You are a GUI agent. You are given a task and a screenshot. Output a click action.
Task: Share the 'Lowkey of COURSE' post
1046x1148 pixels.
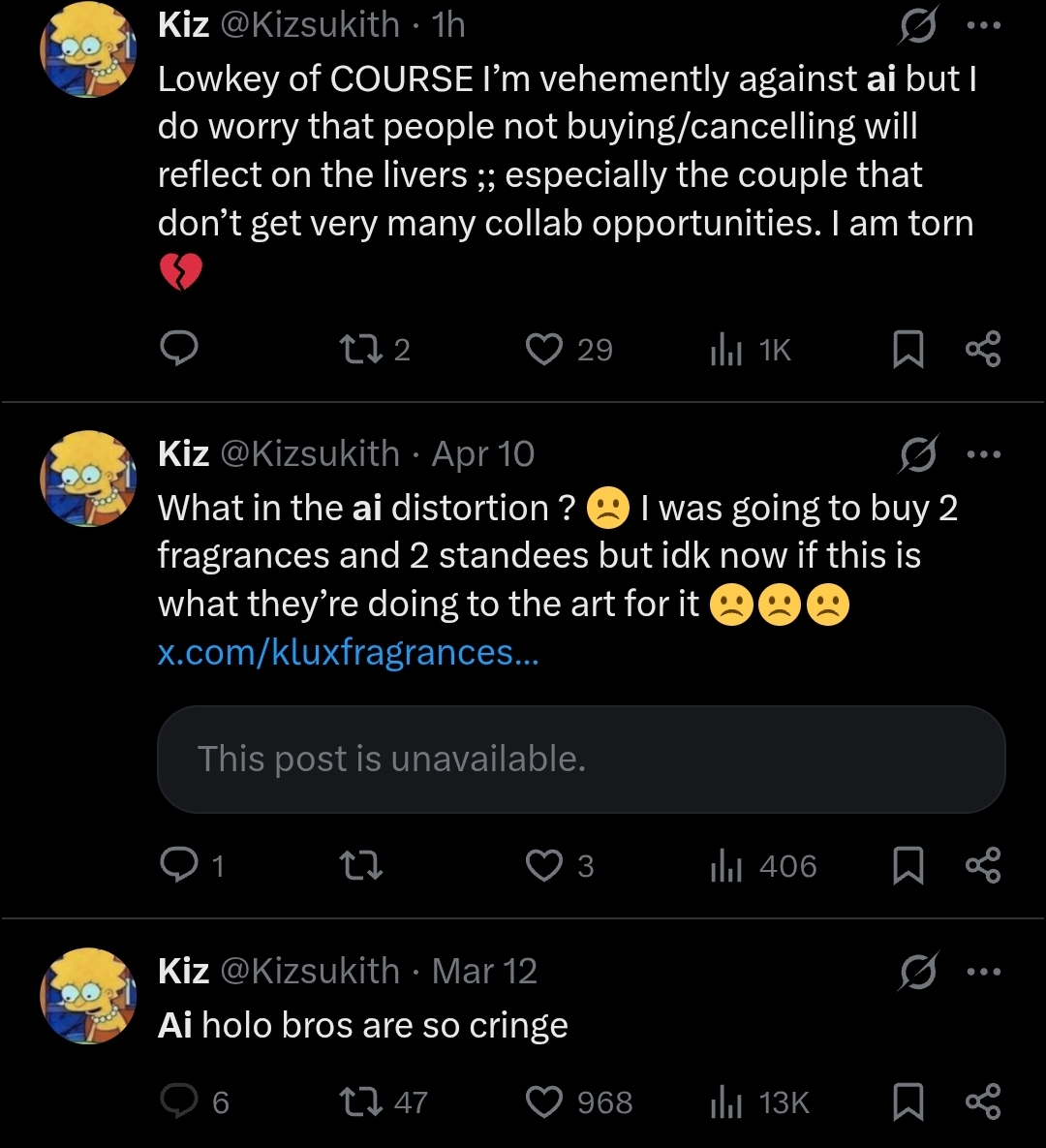pos(982,349)
